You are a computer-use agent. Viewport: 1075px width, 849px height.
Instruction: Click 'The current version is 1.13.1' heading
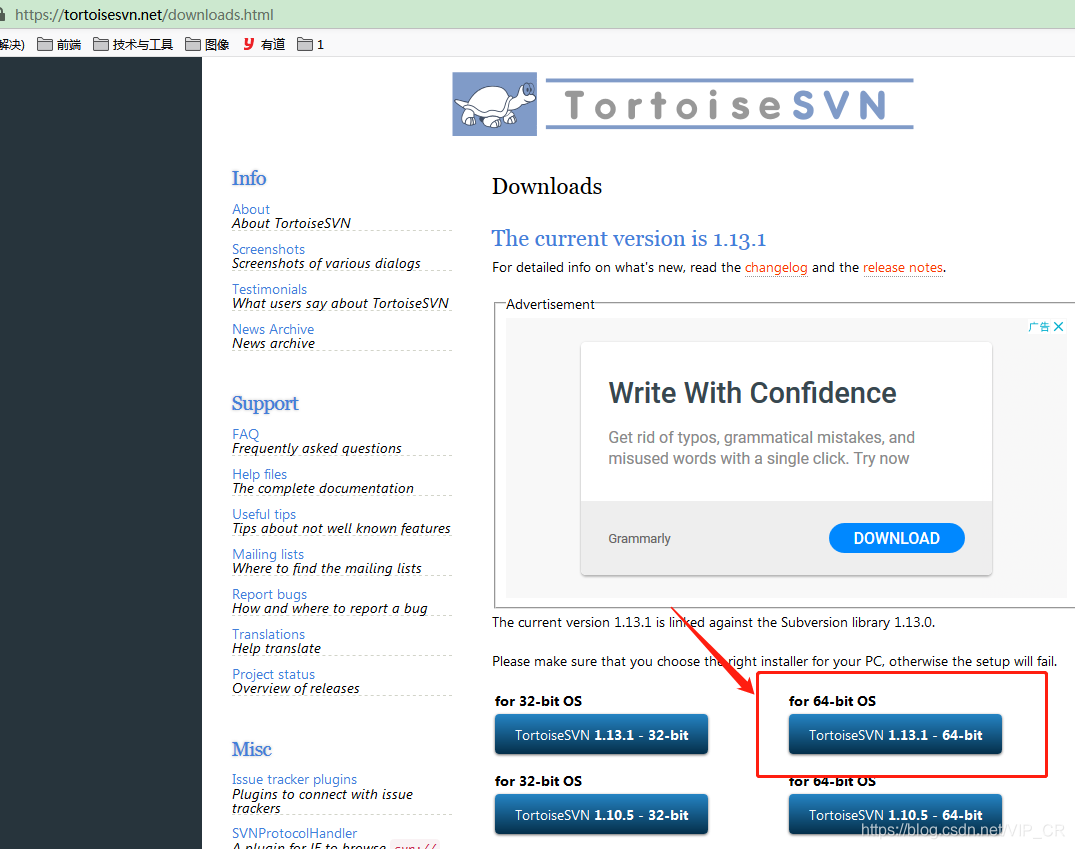629,239
